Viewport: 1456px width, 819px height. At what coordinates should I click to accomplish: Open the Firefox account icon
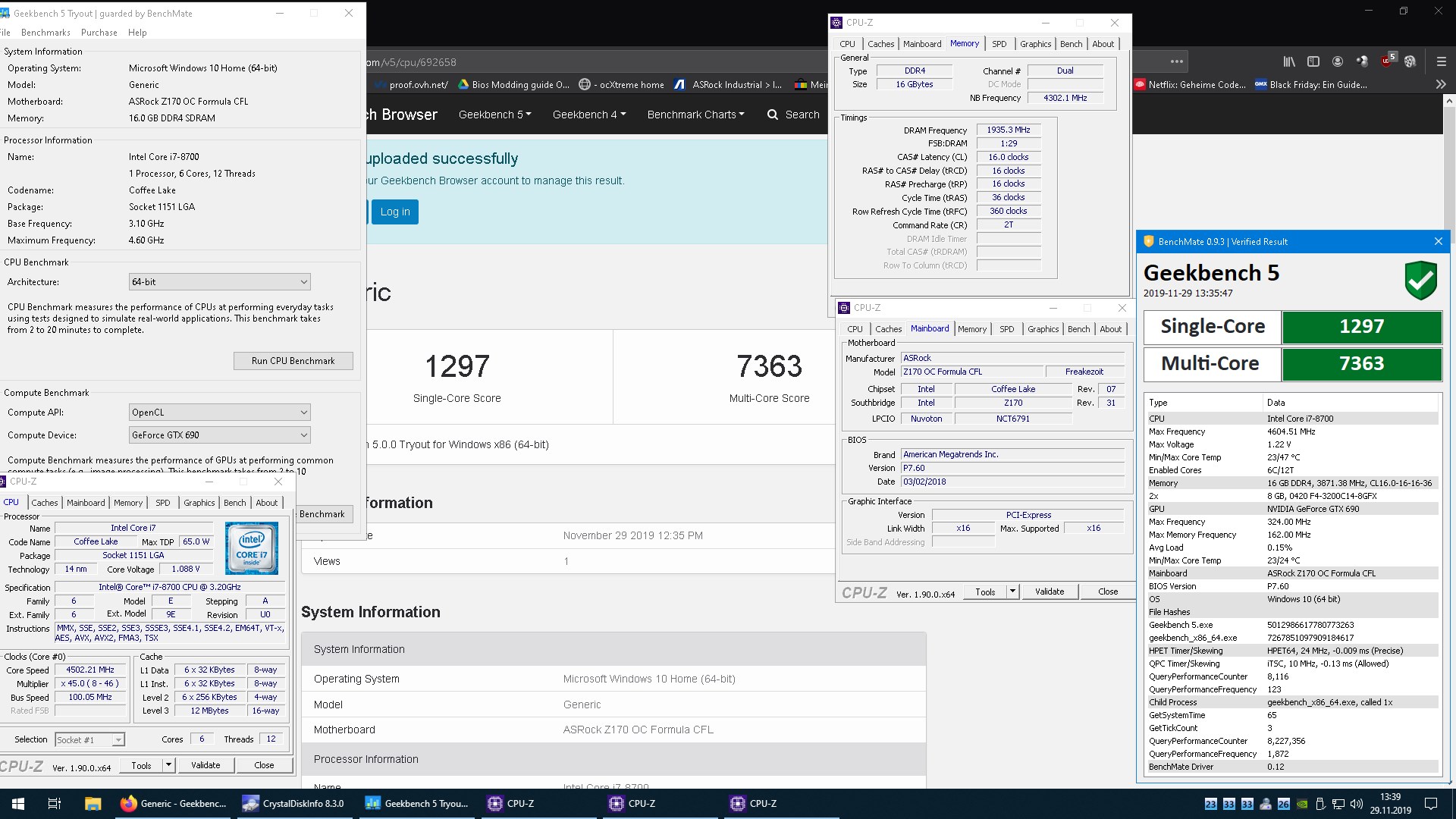[1338, 61]
